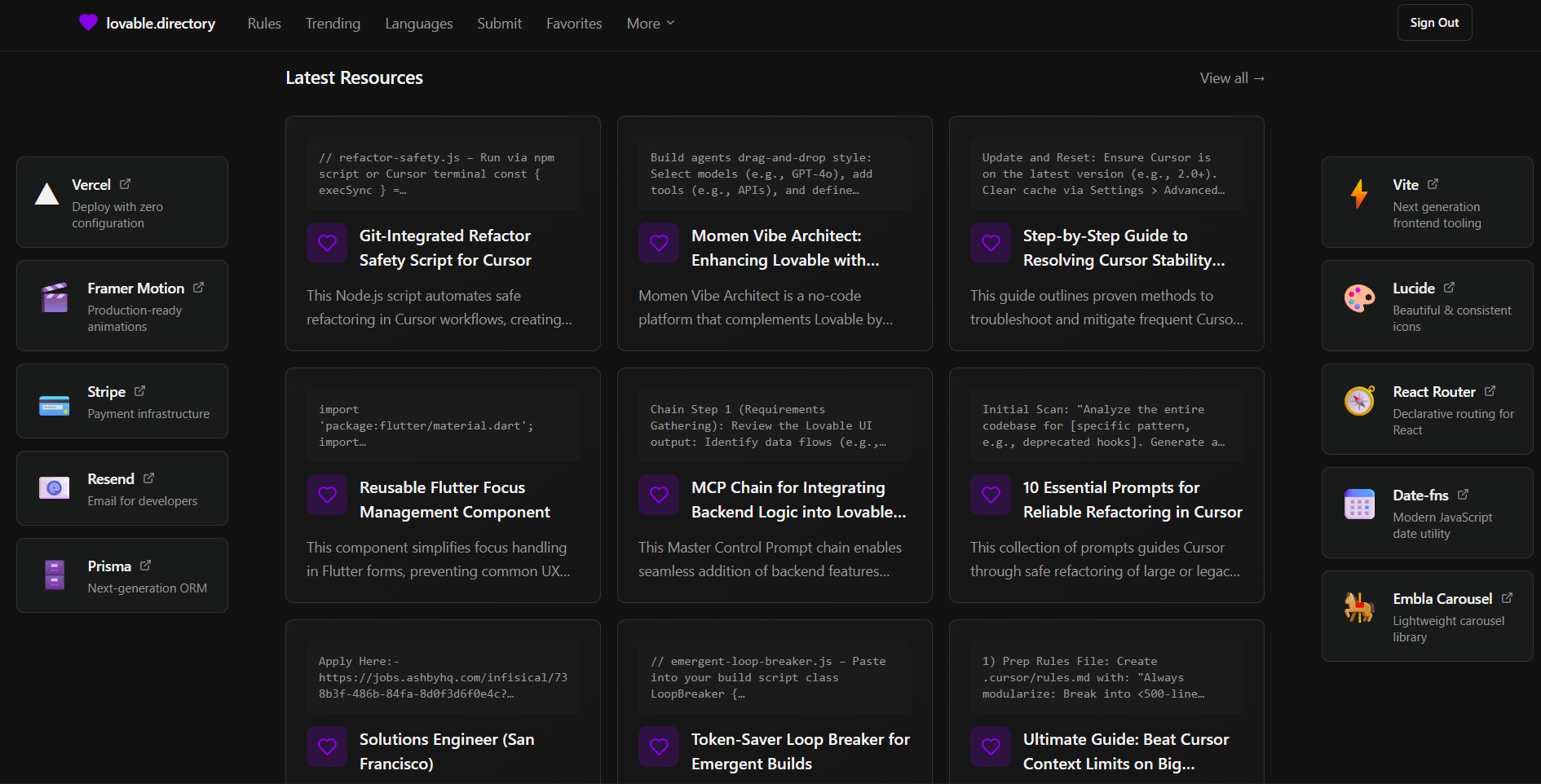Favorite the Token-Saver Loop Breaker card
This screenshot has width=1541, height=784.
click(659, 747)
